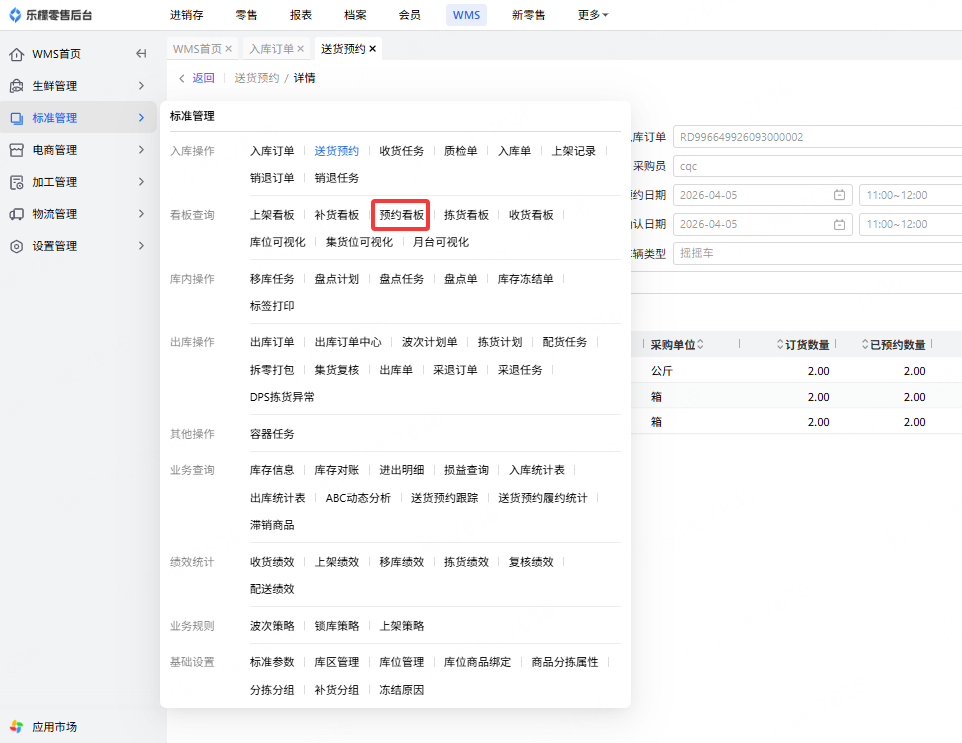Click the 电商管理 sidebar icon
962x743 pixels.
(x=17, y=150)
